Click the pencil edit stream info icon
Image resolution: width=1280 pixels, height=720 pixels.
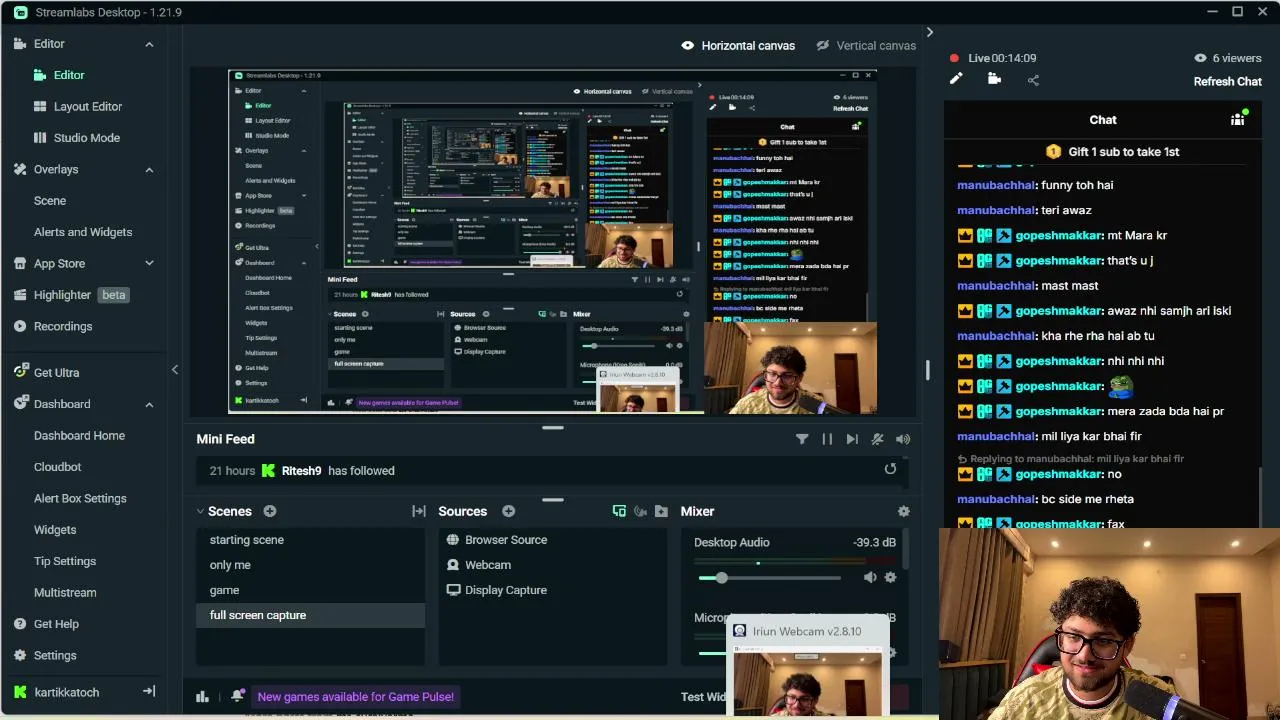[x=956, y=79]
